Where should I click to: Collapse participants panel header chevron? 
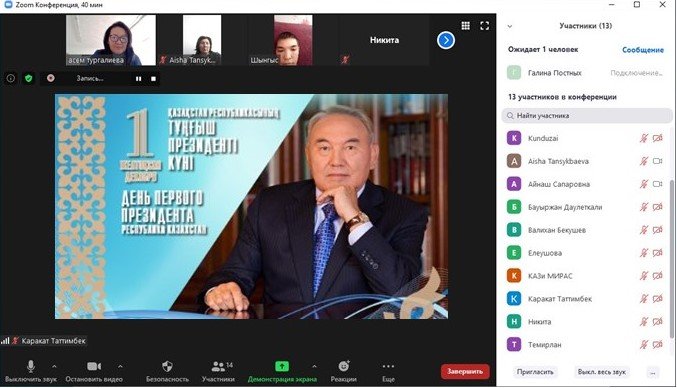click(510, 26)
